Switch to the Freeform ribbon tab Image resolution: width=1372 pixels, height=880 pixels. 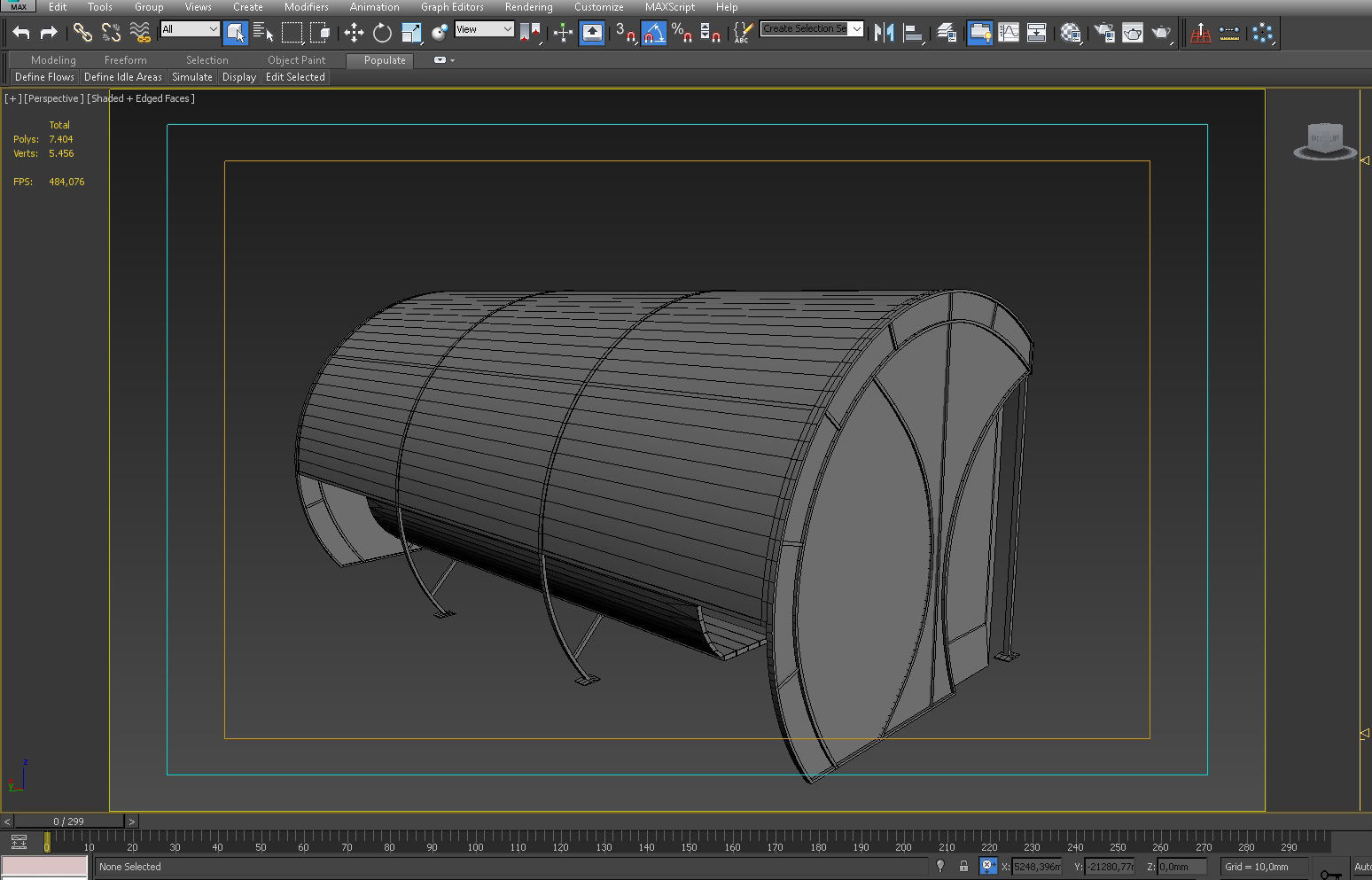tap(126, 60)
